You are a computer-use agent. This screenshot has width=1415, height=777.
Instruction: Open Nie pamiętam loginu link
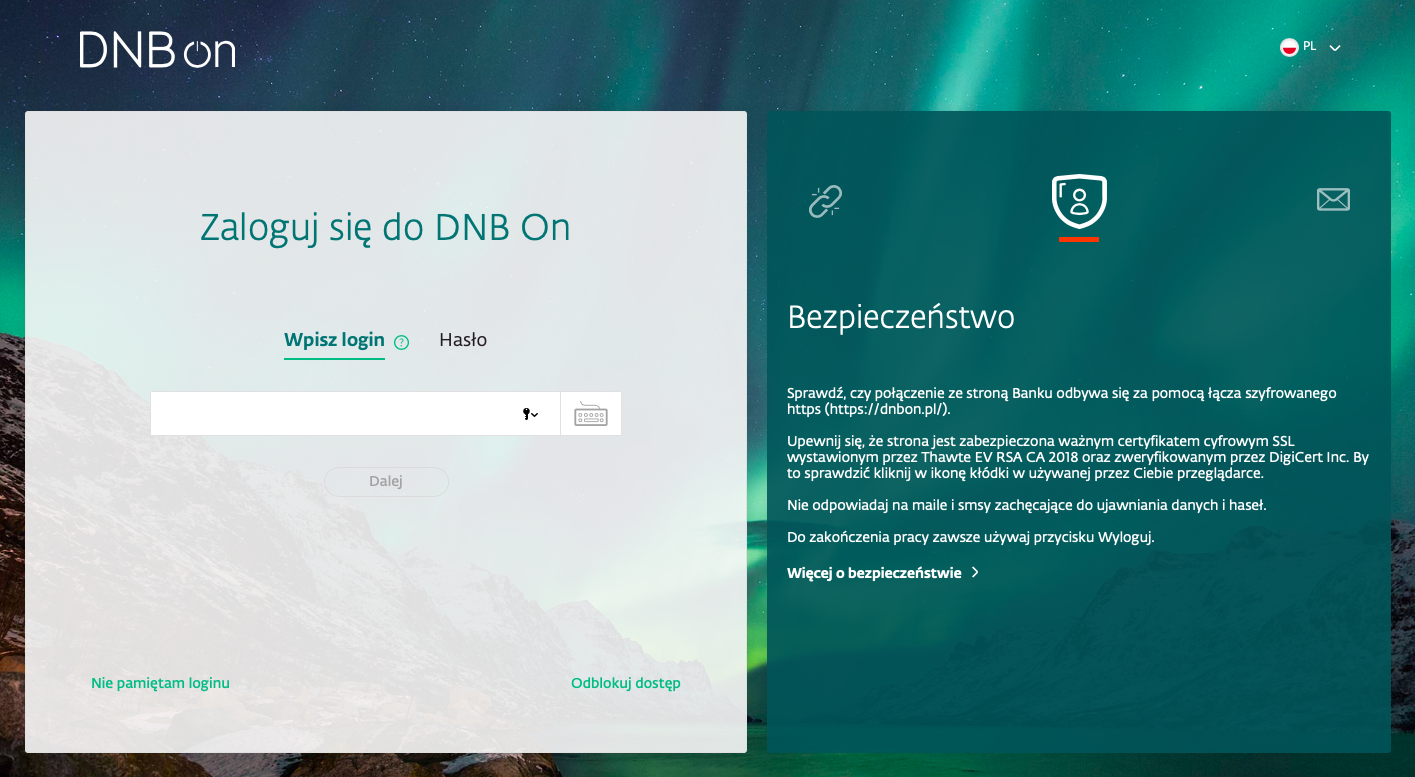pos(160,683)
